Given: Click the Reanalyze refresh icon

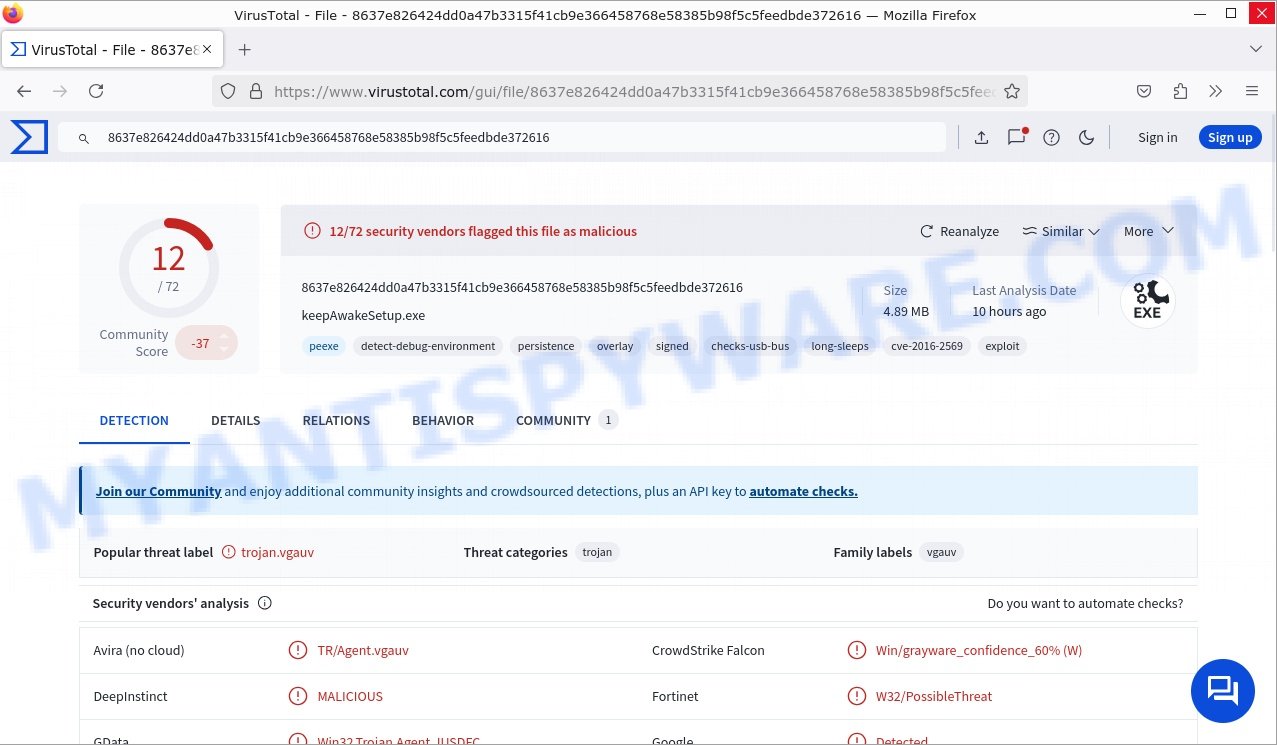Looking at the screenshot, I should (x=927, y=231).
